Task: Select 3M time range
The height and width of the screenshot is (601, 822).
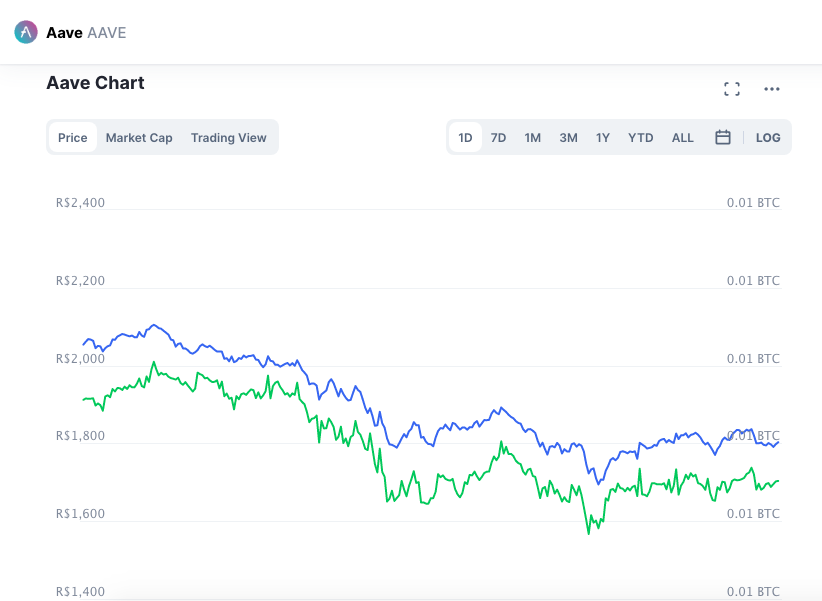Action: point(568,137)
